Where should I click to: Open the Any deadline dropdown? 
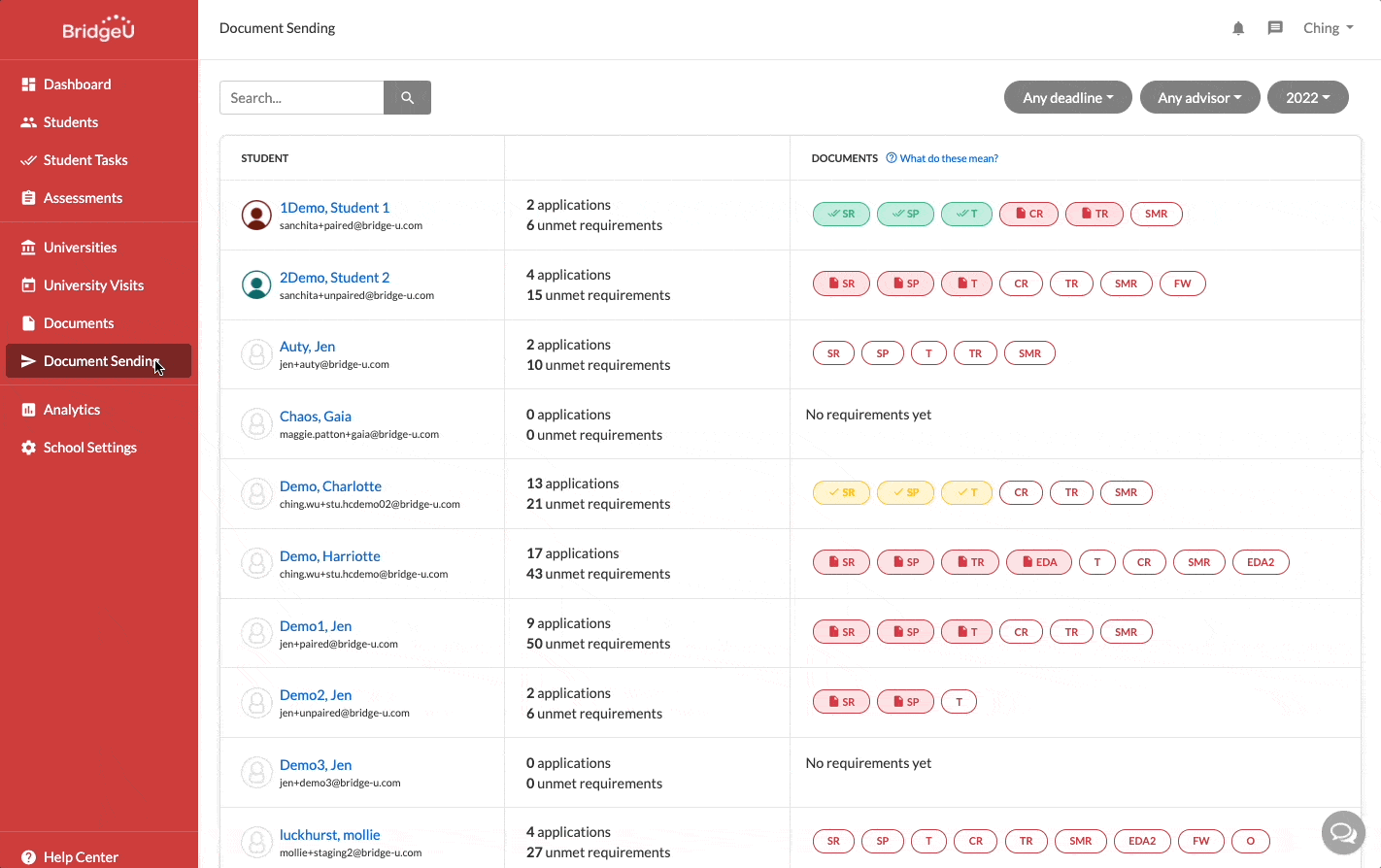tap(1067, 97)
